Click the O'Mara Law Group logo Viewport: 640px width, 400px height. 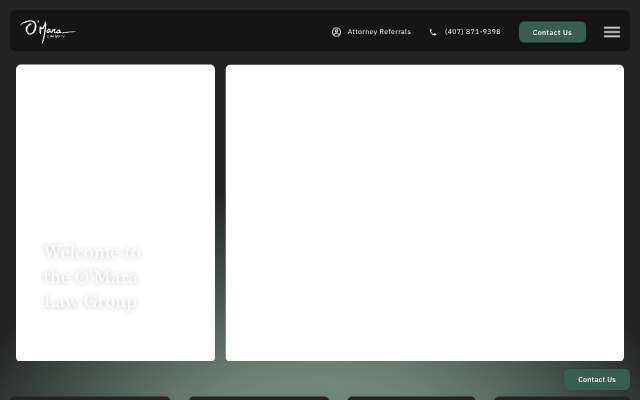click(48, 31)
